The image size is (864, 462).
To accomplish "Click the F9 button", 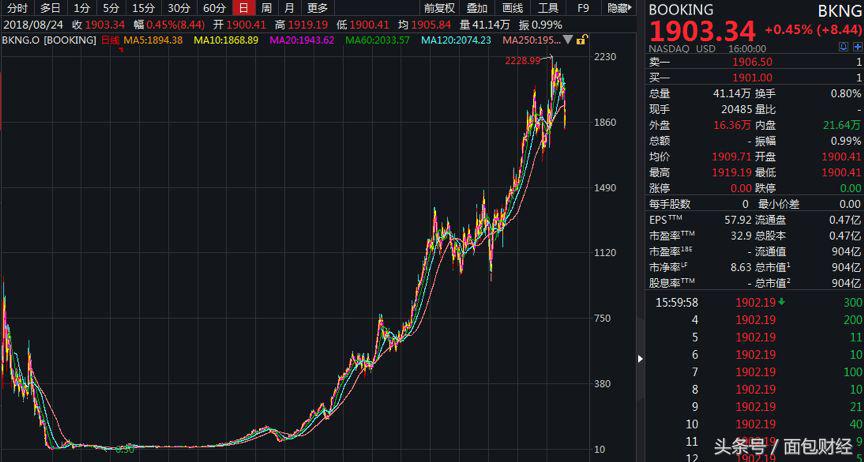I will point(582,8).
